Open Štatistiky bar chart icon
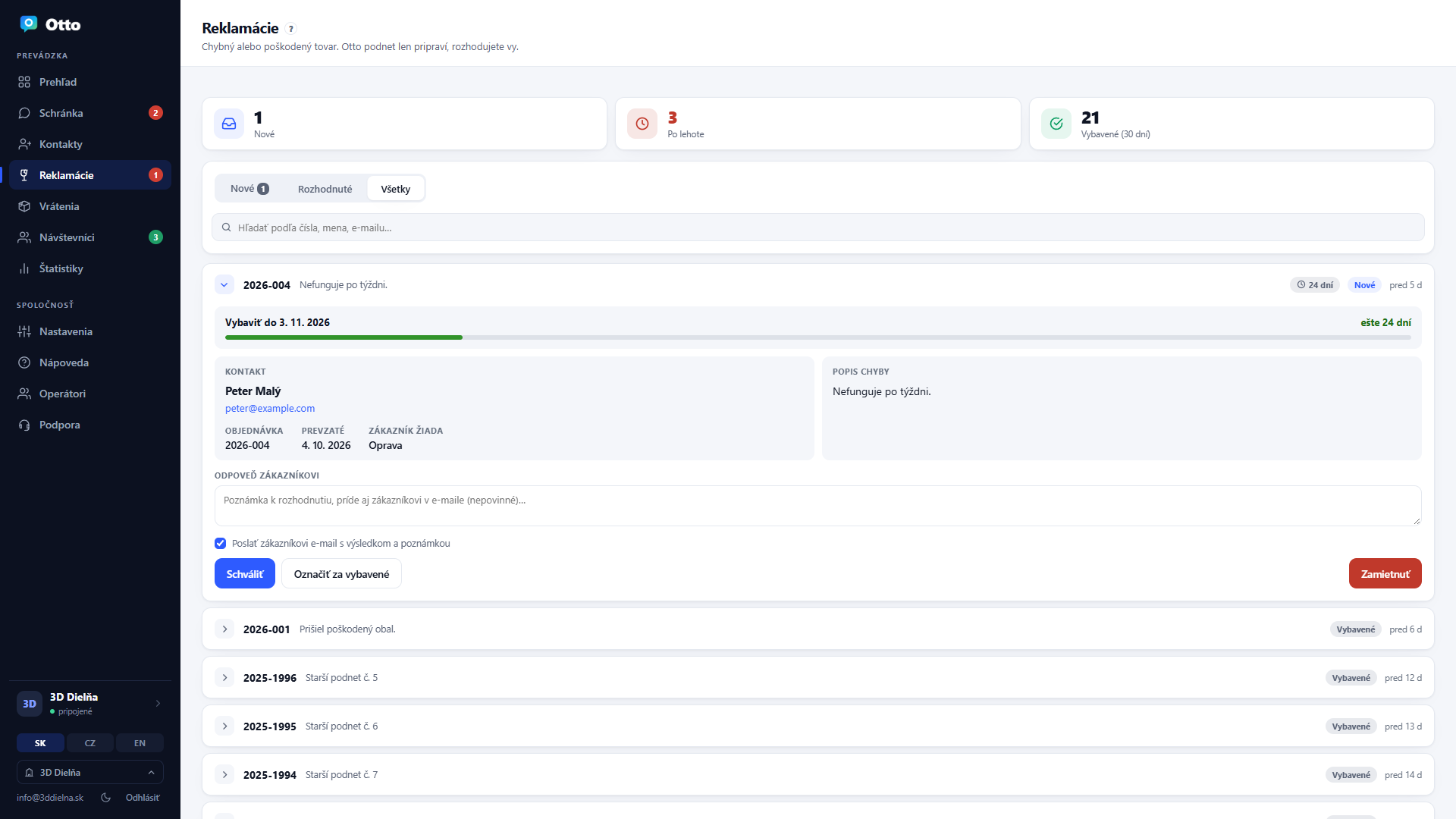The height and width of the screenshot is (819, 1456). [x=24, y=268]
